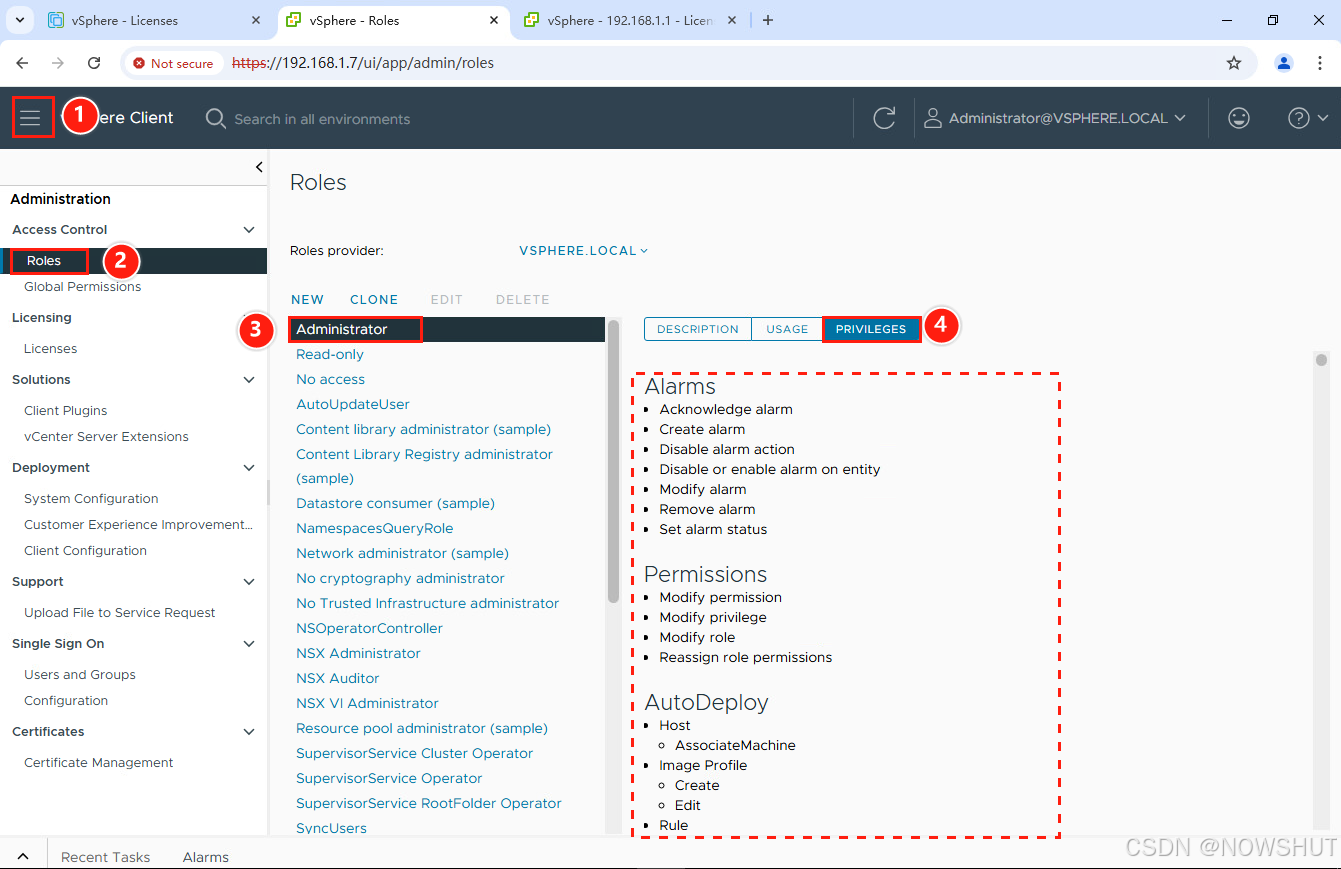The width and height of the screenshot is (1341, 869).
Task: Reload the page with the browser button
Action: click(x=94, y=63)
